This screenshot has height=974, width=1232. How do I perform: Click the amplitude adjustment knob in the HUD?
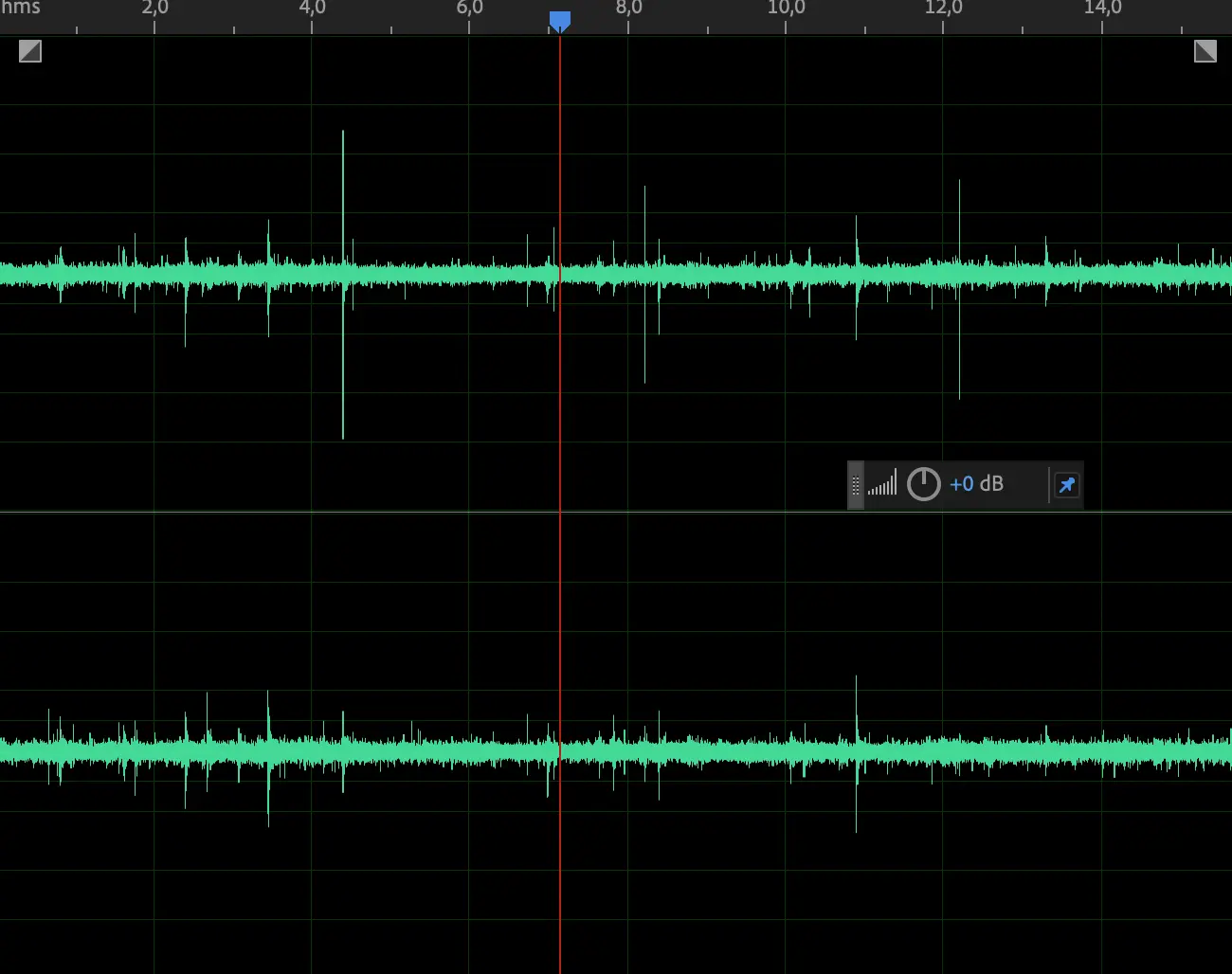tap(923, 484)
